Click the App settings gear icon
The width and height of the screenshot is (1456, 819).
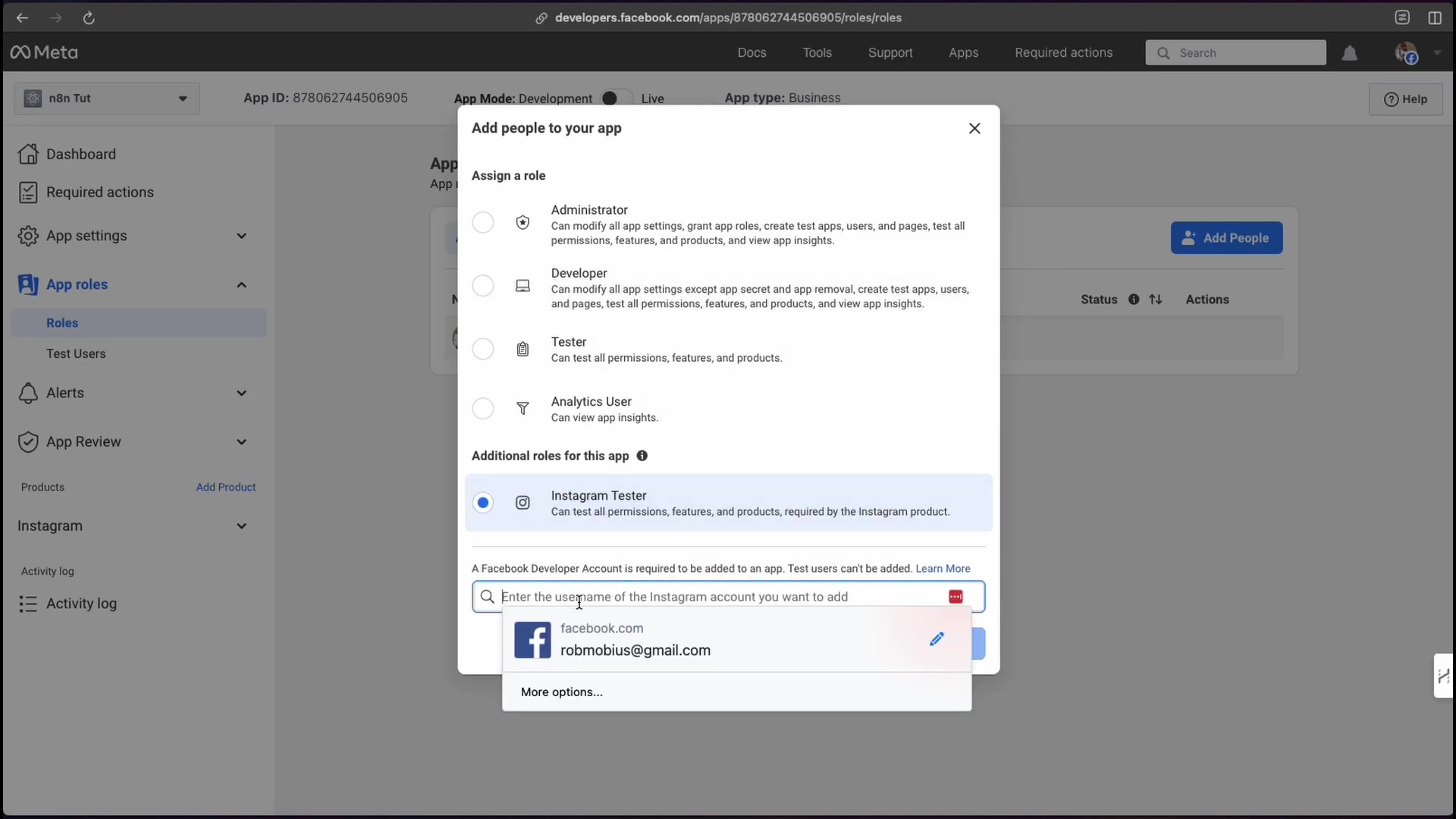[x=28, y=236]
